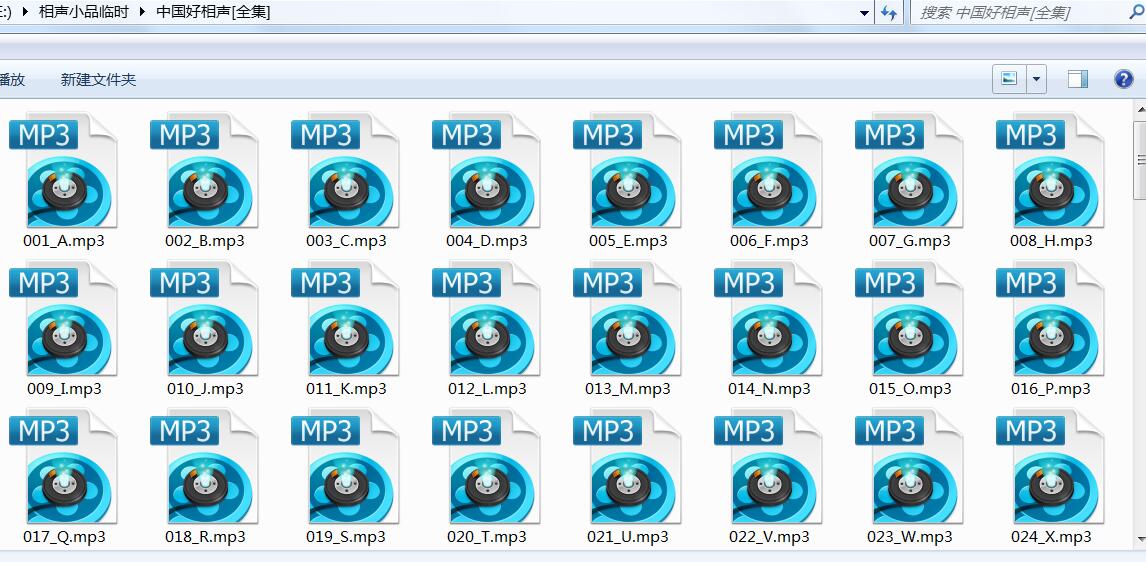Select the 009_I.mp3 file icon
Image resolution: width=1146 pixels, height=562 pixels.
(x=64, y=319)
